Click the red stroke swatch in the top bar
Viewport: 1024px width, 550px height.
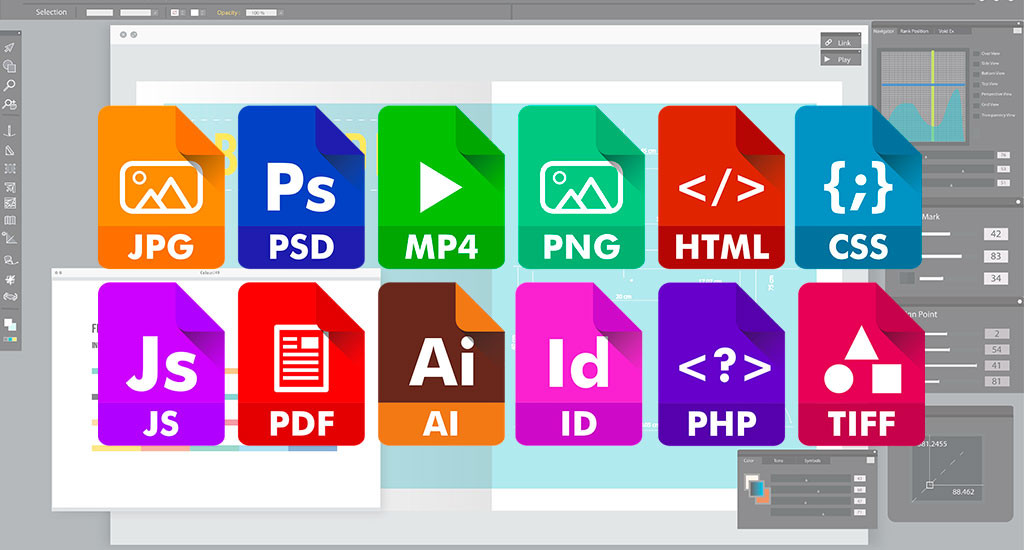click(x=175, y=12)
